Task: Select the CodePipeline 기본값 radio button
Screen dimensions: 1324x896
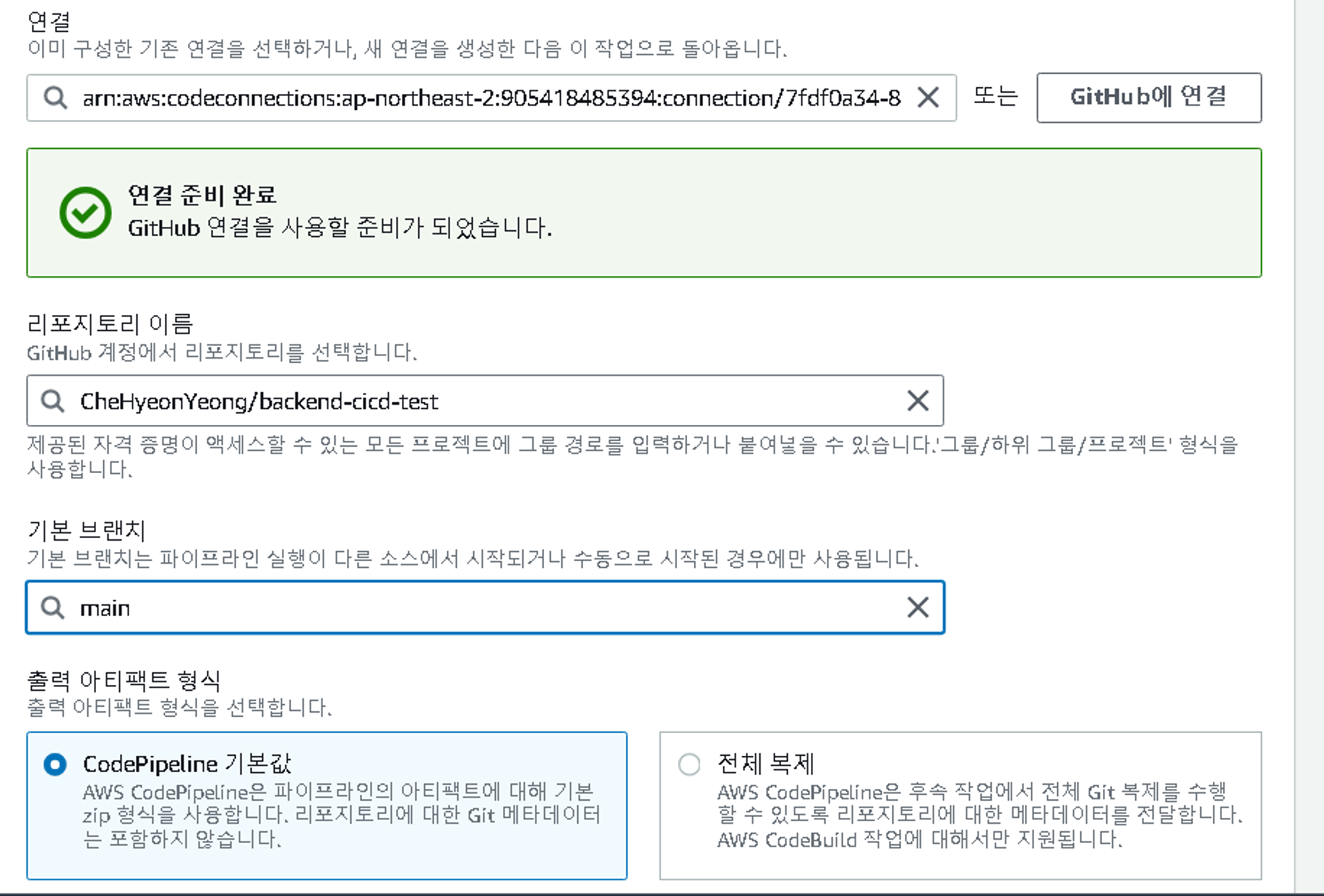Action: (x=55, y=764)
